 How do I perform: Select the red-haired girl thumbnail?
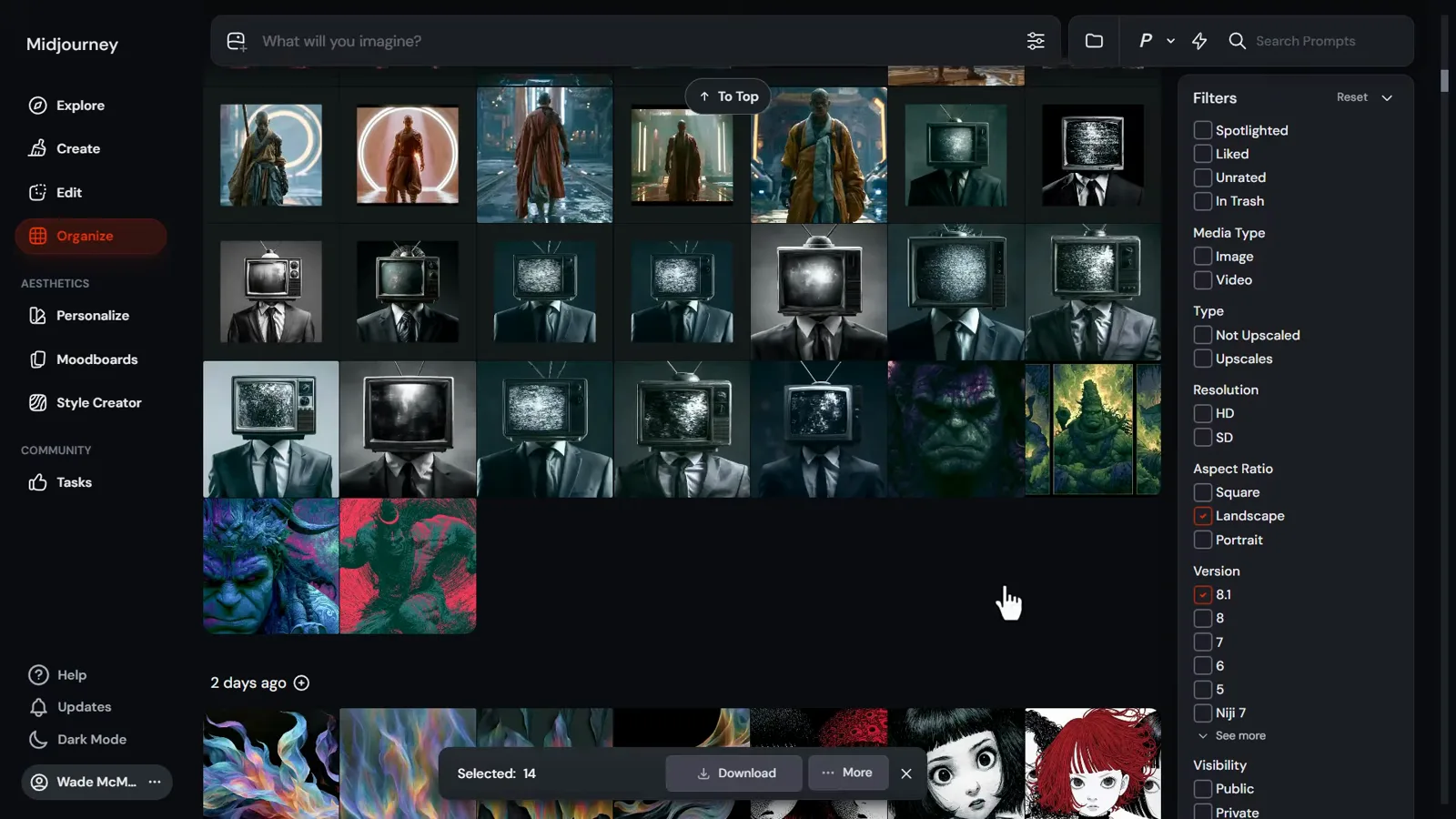tap(1093, 763)
